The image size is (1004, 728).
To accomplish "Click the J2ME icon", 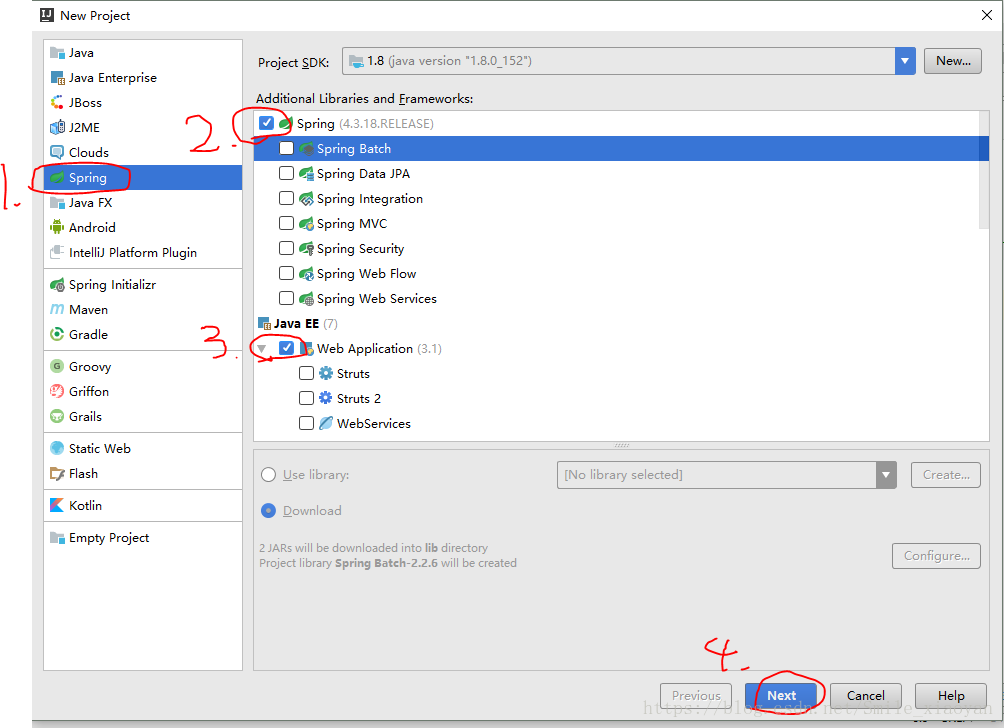I will [57, 127].
